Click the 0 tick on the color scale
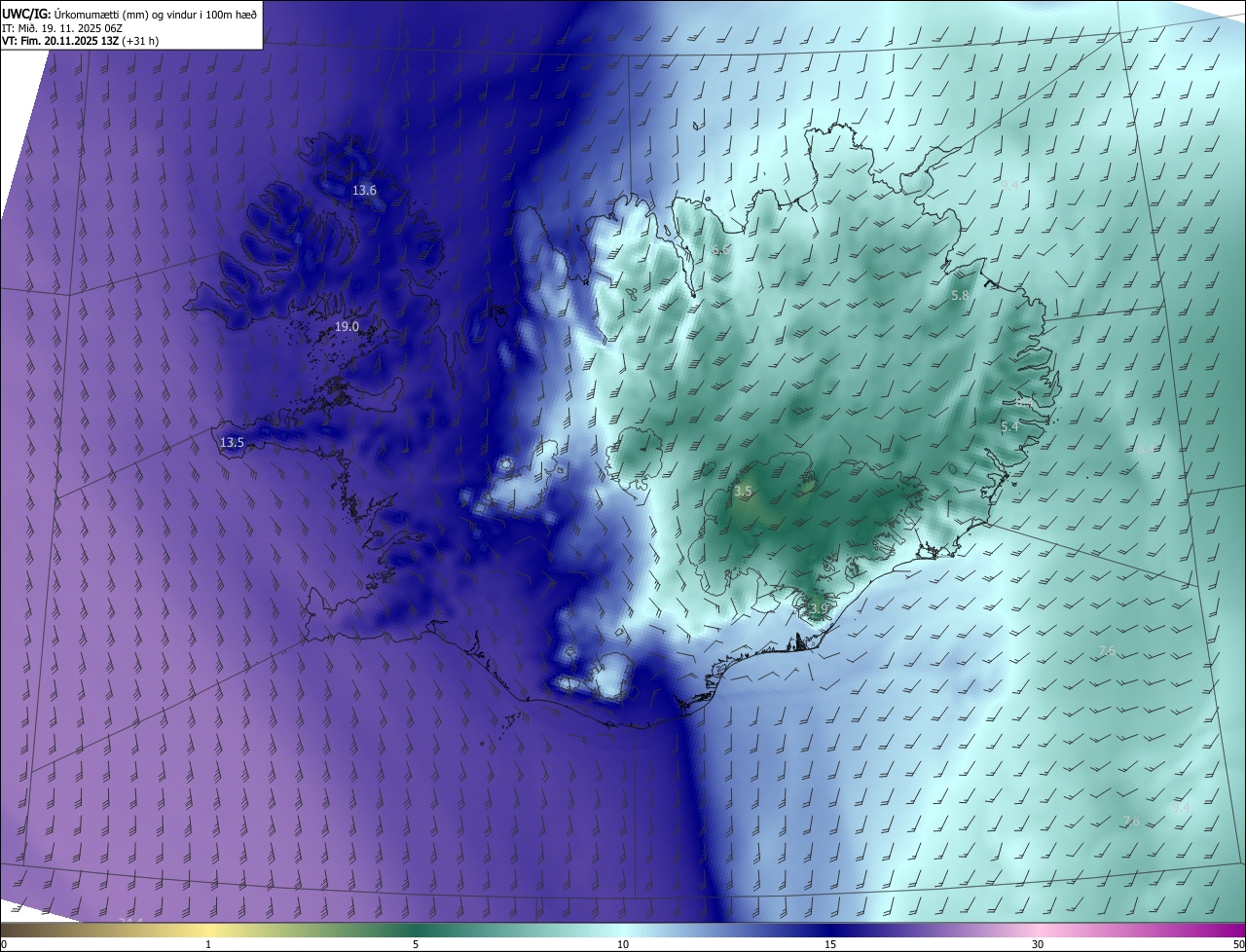The image size is (1246, 952). pos(3,944)
